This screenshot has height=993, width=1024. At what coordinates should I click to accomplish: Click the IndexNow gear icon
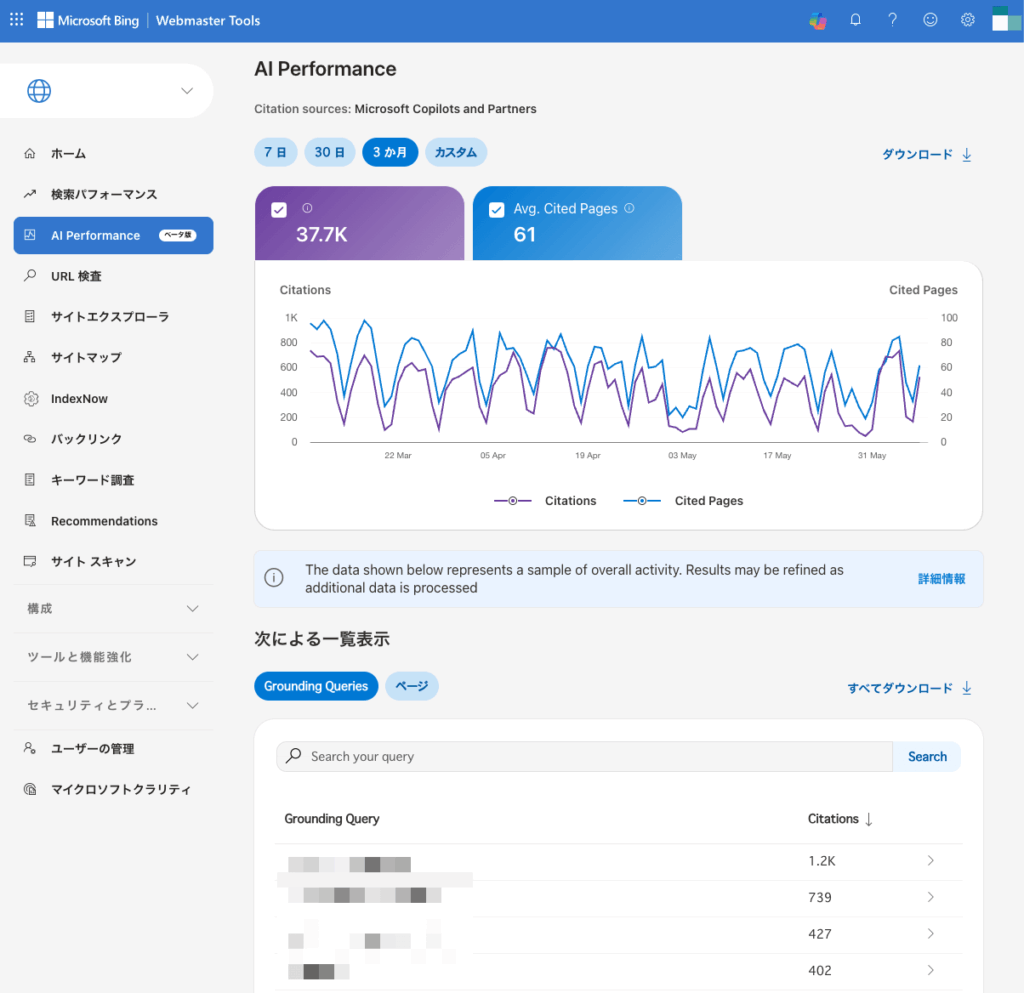click(31, 398)
